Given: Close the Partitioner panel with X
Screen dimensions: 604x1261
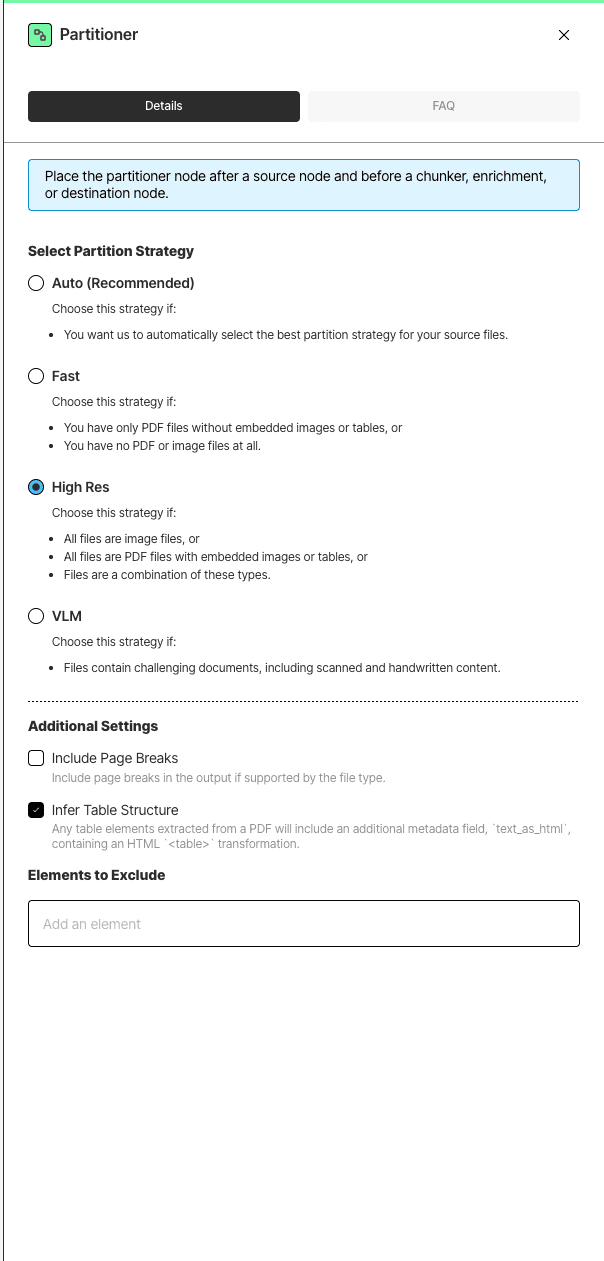Looking at the screenshot, I should (x=564, y=35).
